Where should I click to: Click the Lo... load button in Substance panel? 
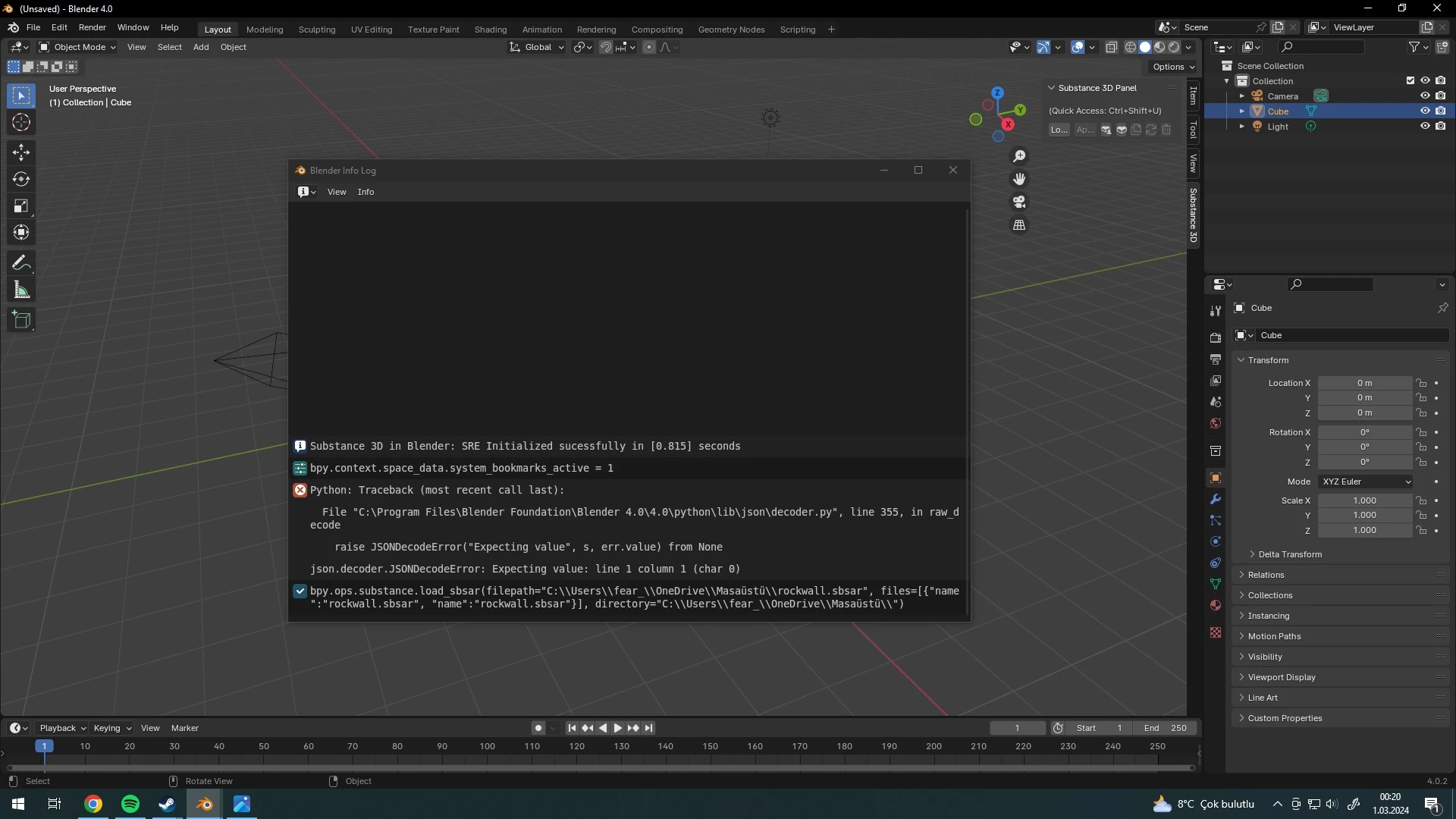1059,130
